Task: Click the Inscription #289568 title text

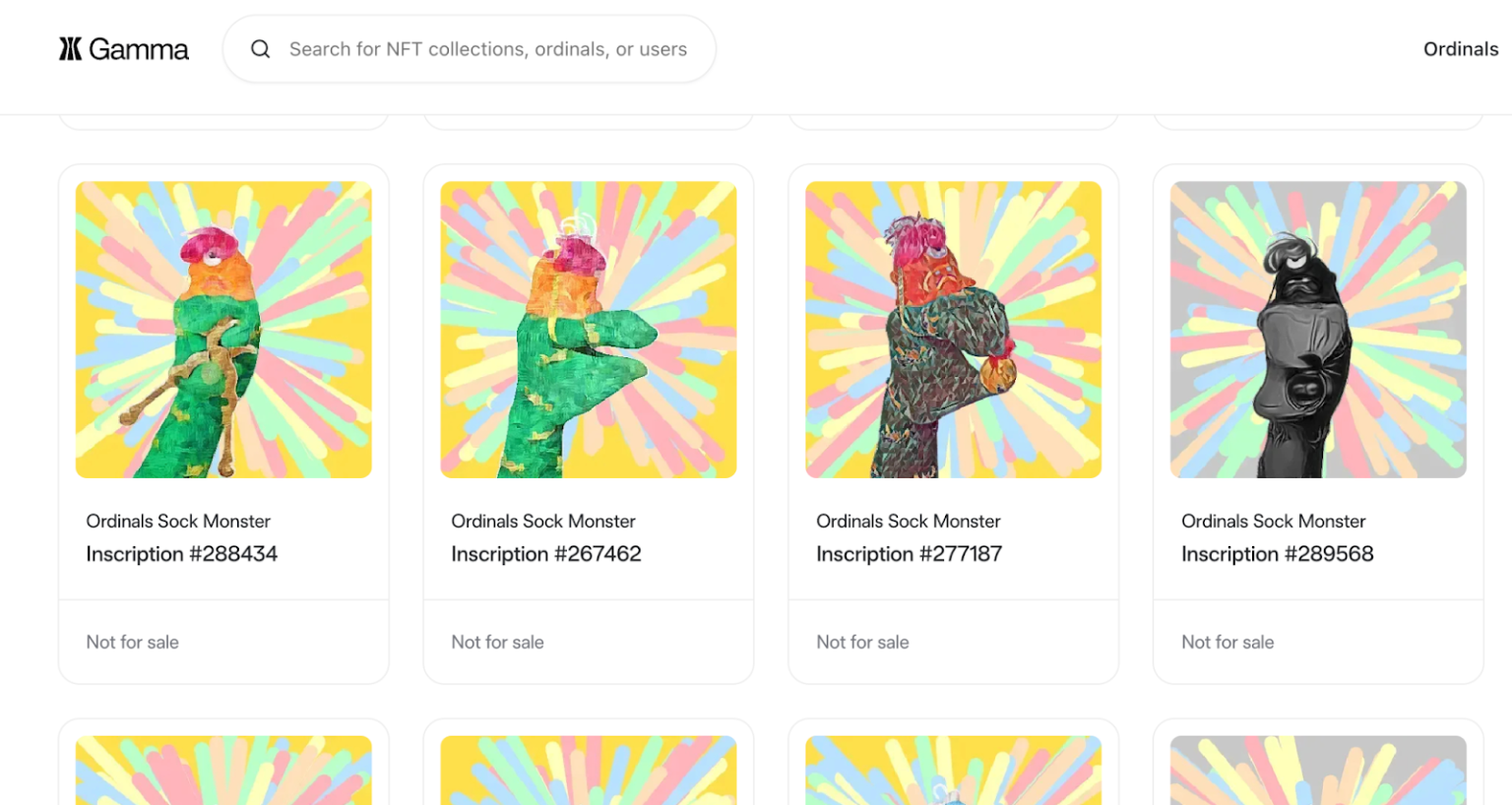Action: 1277,554
